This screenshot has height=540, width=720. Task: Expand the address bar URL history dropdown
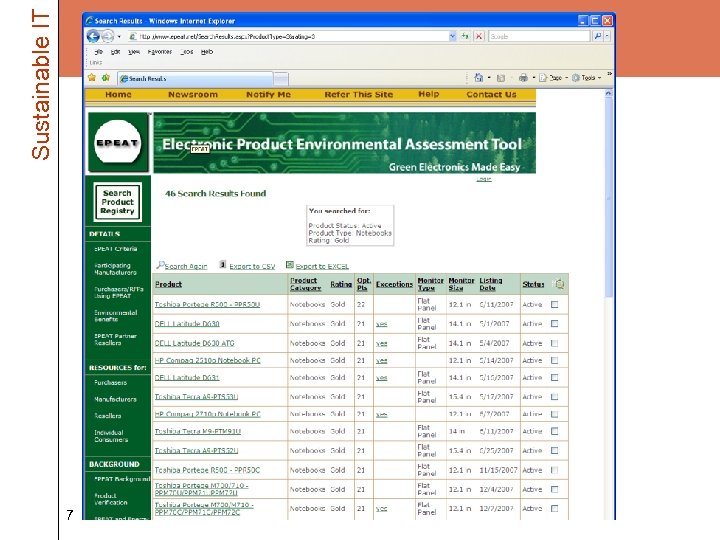452,36
